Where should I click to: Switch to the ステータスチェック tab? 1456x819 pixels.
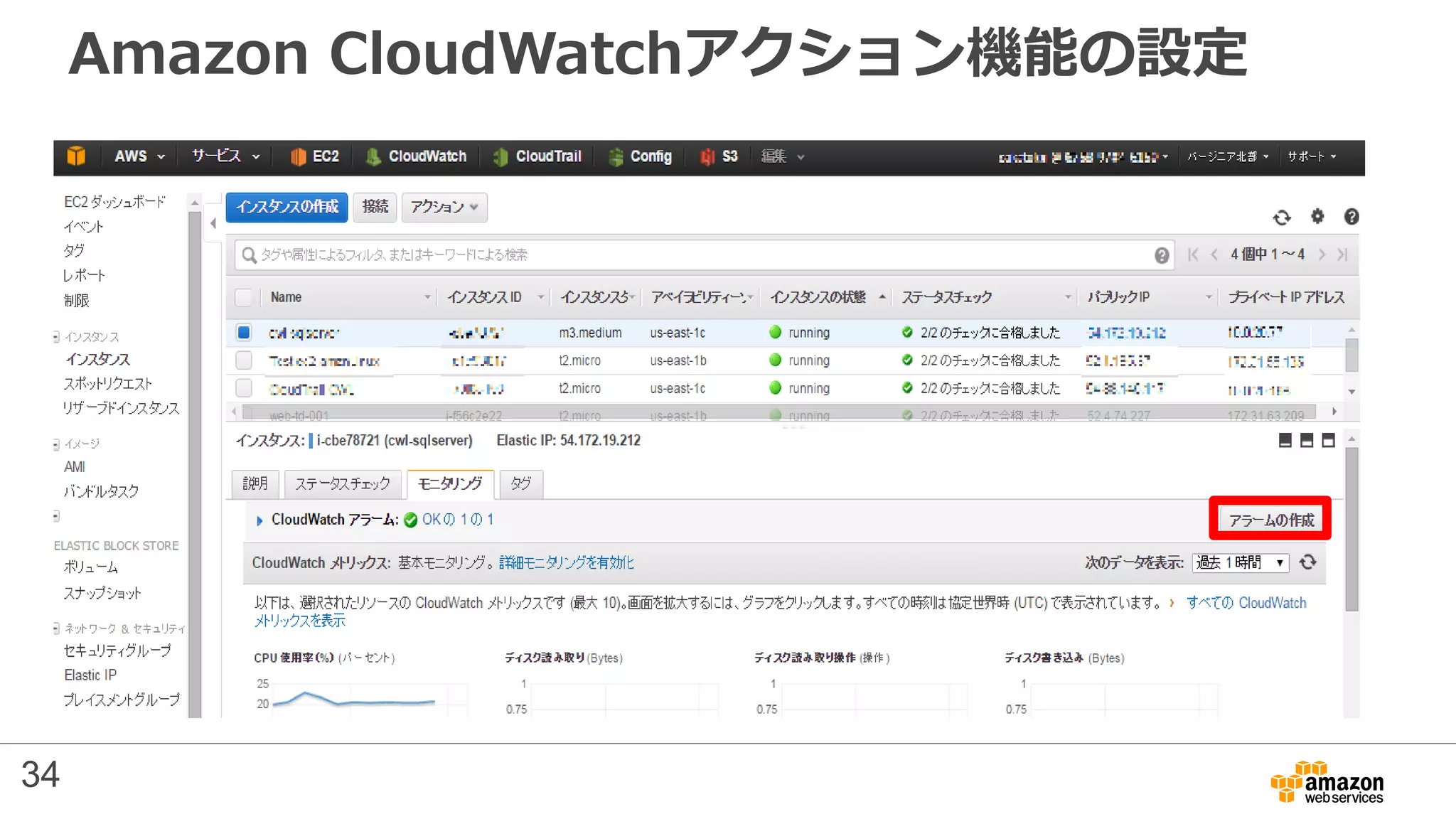click(x=343, y=484)
